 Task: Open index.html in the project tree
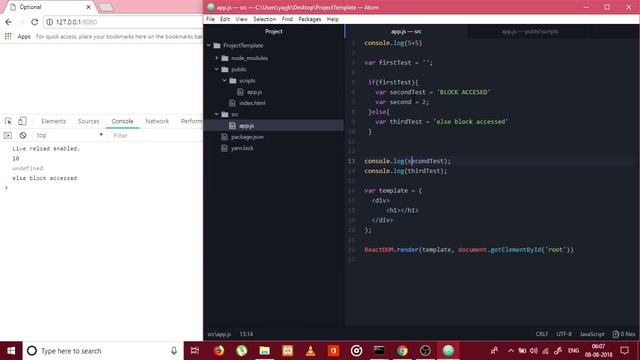(x=252, y=103)
